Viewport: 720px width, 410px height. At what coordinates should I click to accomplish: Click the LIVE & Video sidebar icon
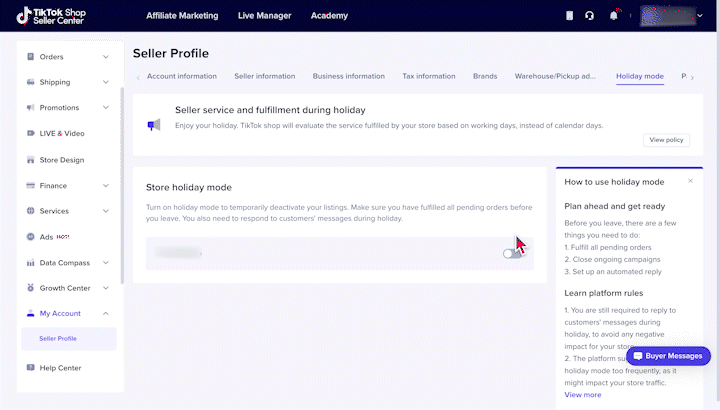[31, 134]
